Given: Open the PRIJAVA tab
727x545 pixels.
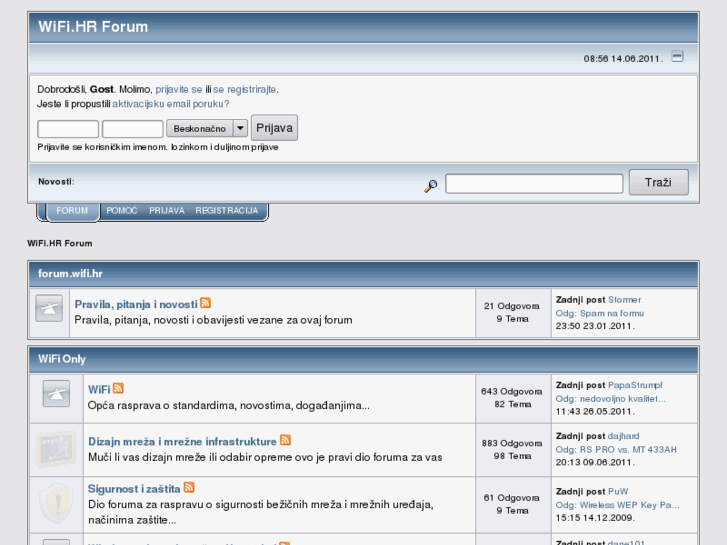Looking at the screenshot, I should pos(167,211).
